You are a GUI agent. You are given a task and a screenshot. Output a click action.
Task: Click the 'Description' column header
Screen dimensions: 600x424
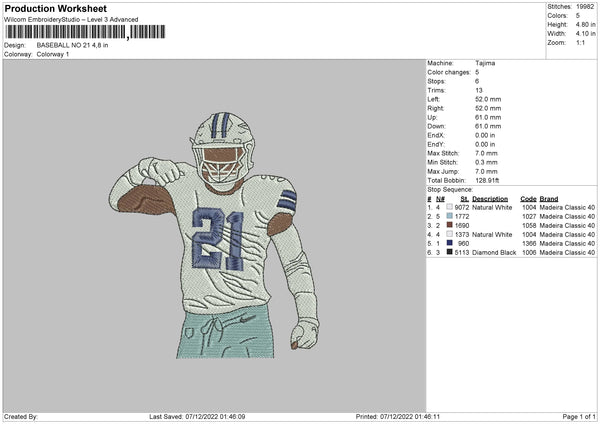point(490,199)
